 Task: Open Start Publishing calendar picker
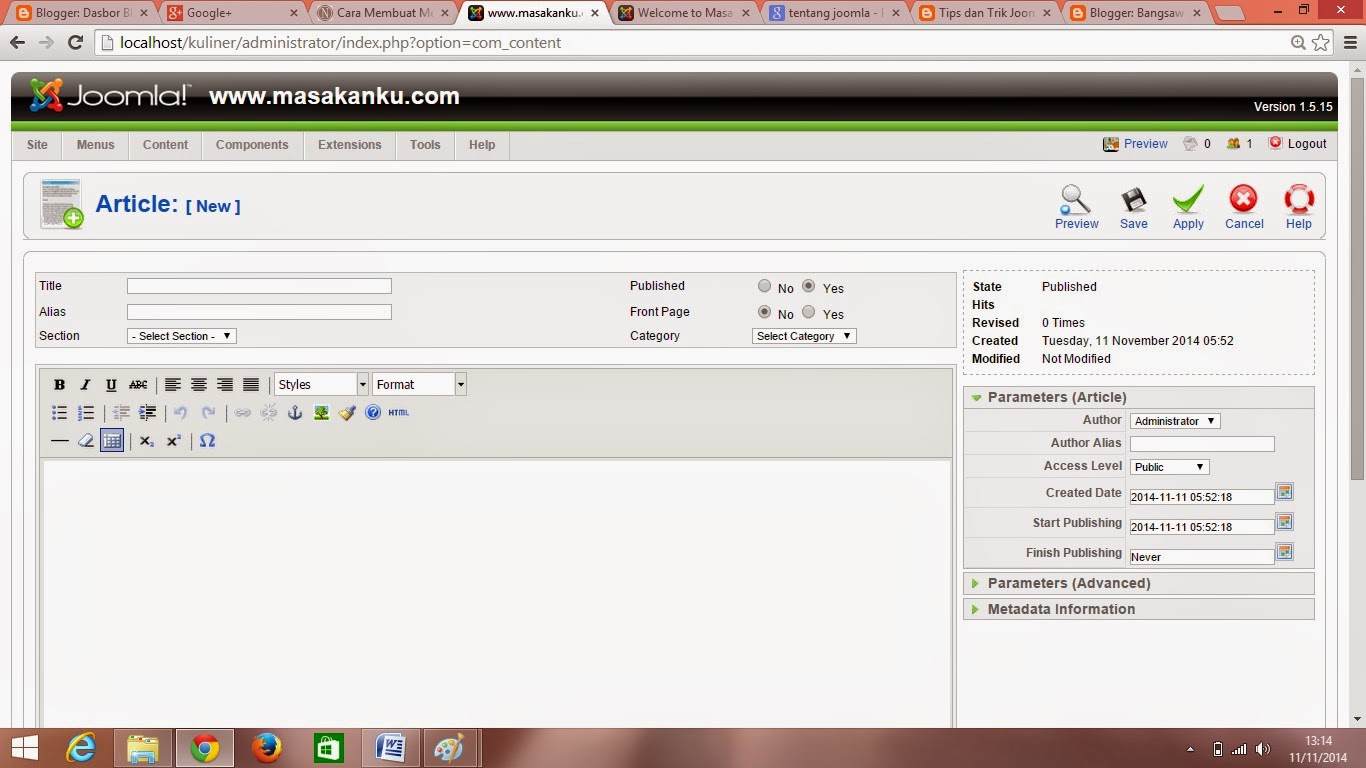pos(1285,522)
